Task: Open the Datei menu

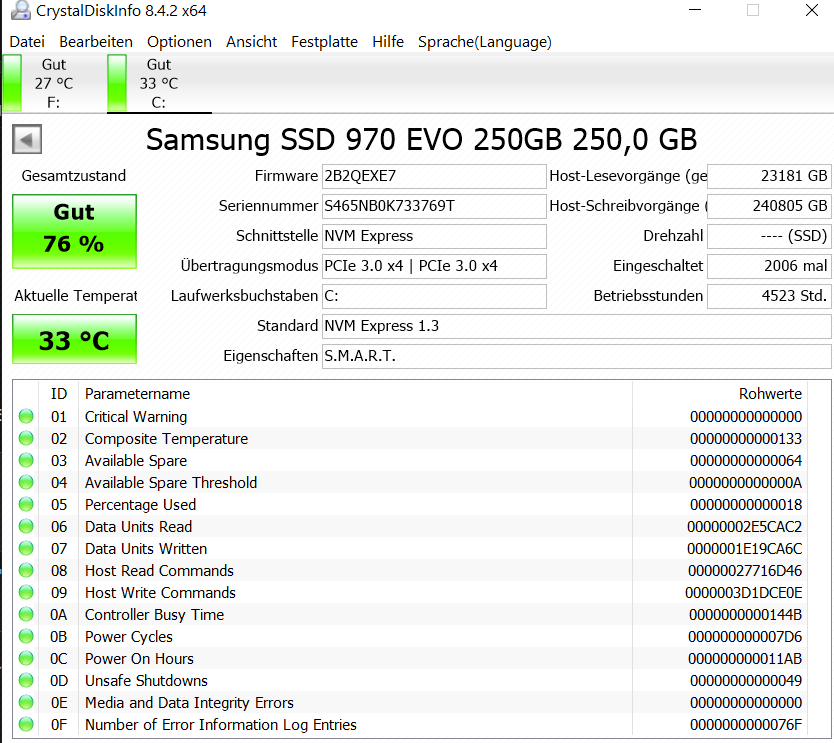Action: (x=27, y=41)
